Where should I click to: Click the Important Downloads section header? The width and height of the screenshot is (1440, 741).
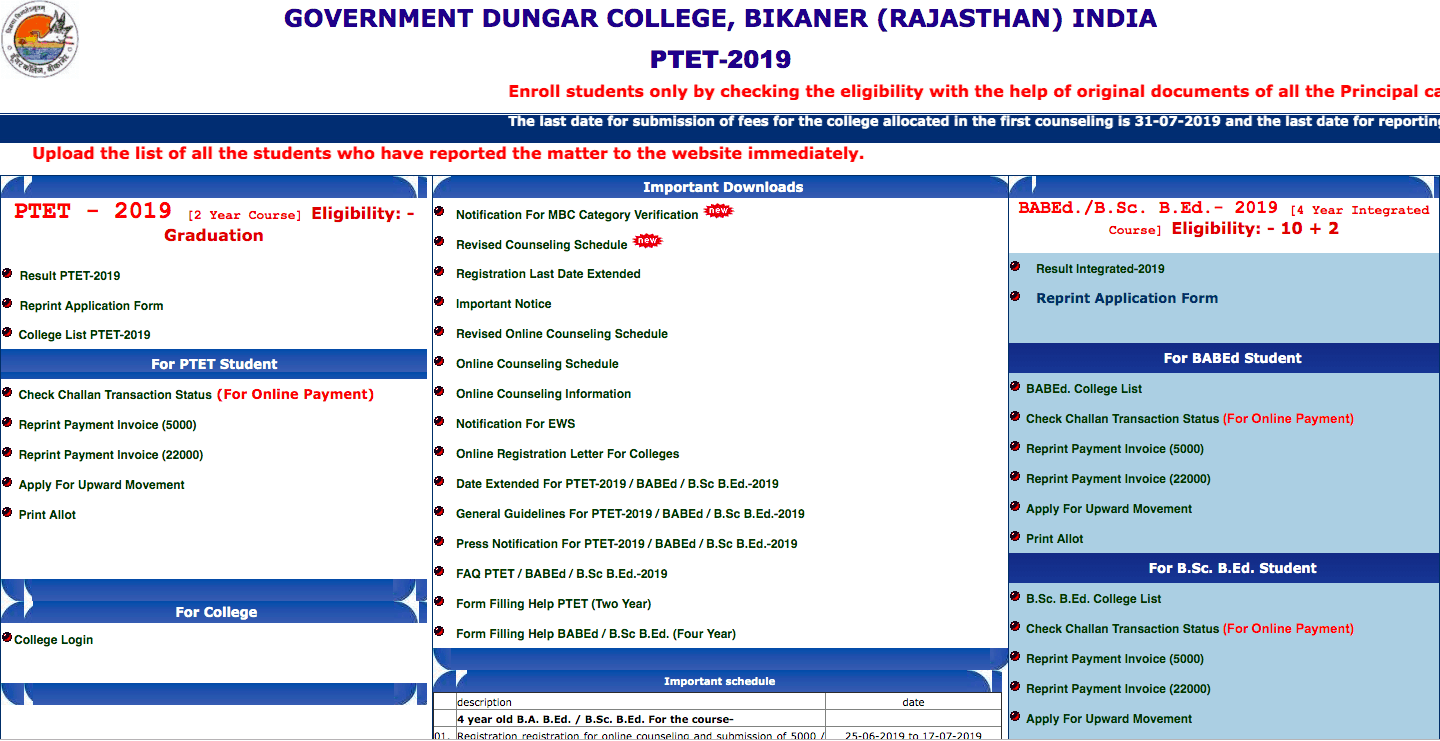[722, 187]
